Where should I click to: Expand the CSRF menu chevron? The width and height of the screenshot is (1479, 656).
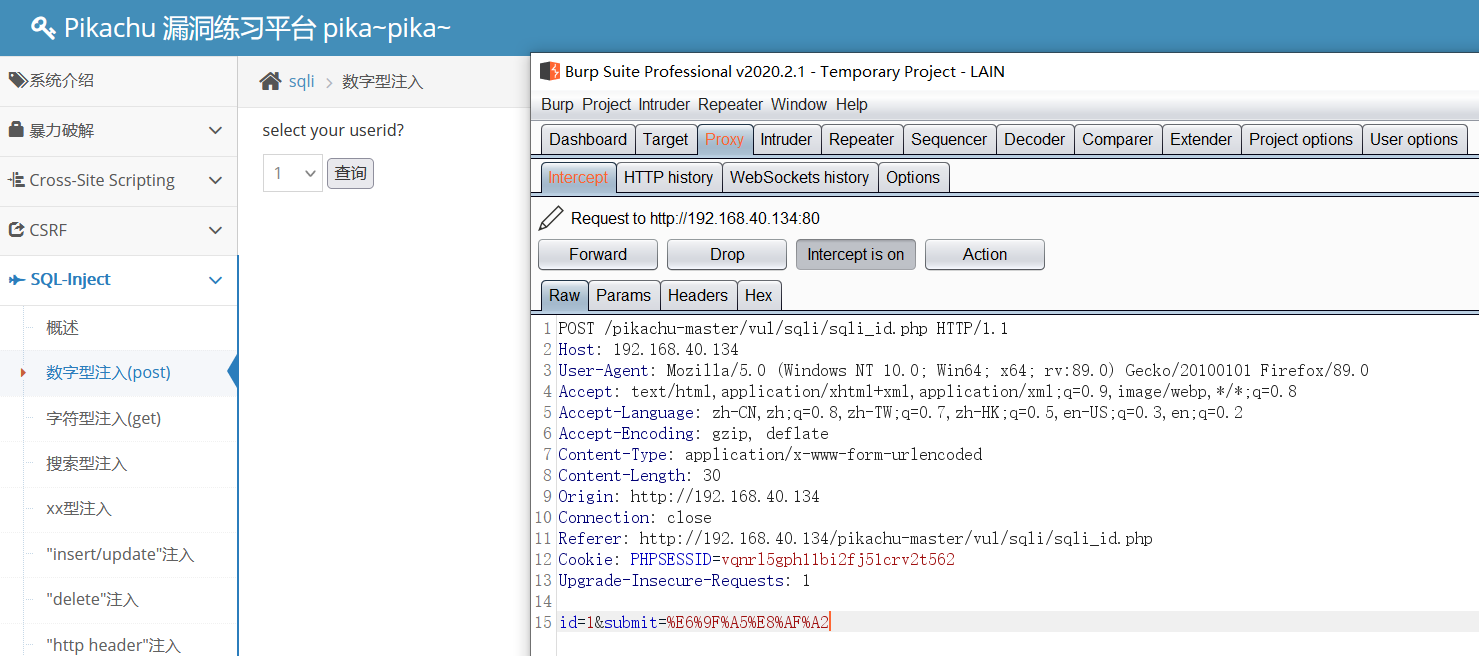tap(215, 230)
